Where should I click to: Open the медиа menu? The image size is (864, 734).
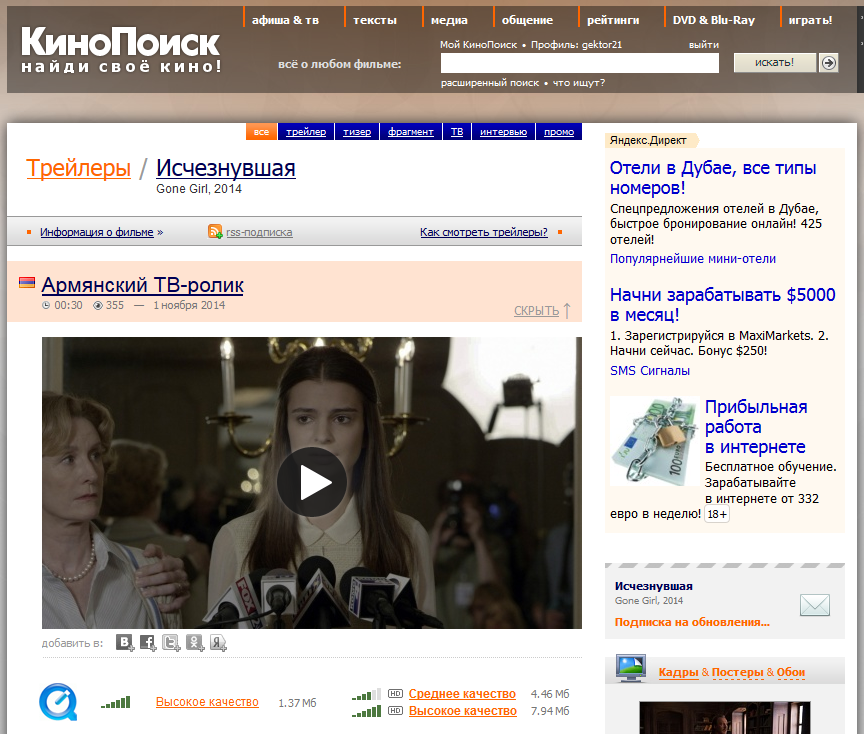pos(449,20)
